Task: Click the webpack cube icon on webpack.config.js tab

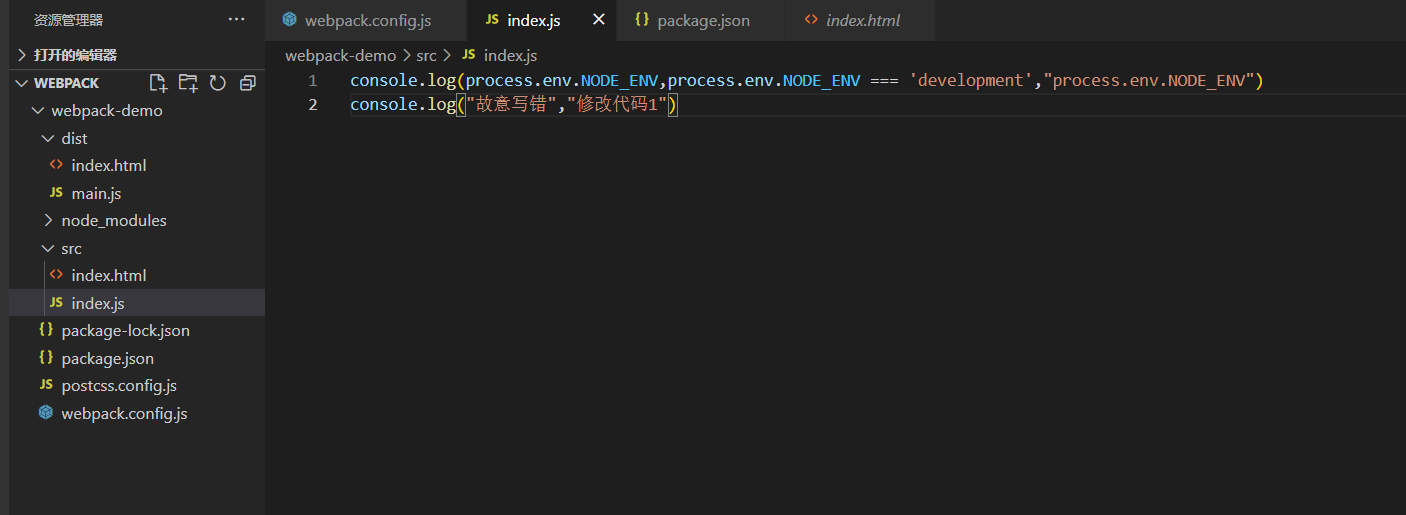Action: (x=290, y=20)
